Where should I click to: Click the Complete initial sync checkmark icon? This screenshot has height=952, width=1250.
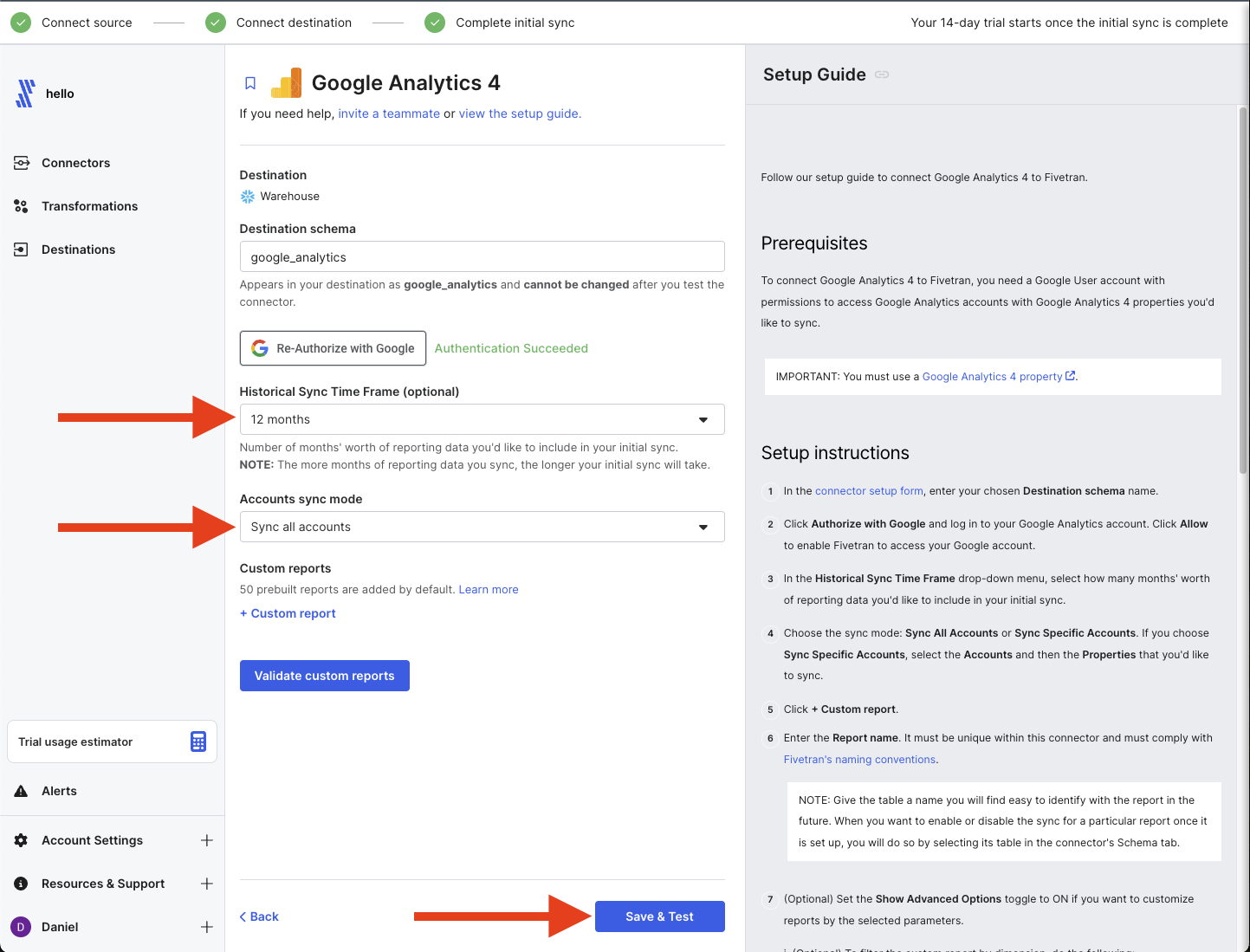pyautogui.click(x=435, y=23)
